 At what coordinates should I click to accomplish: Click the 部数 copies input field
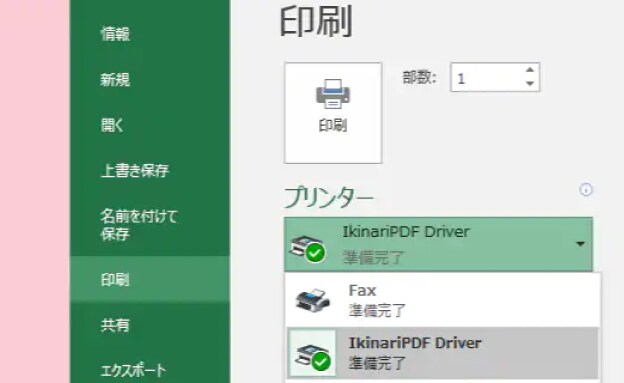tap(495, 77)
